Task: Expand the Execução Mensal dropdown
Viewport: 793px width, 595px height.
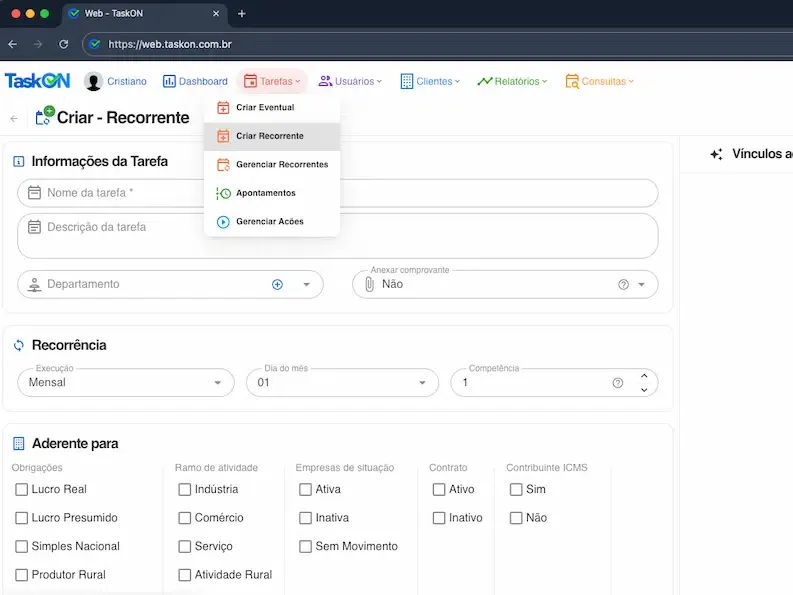Action: point(218,383)
